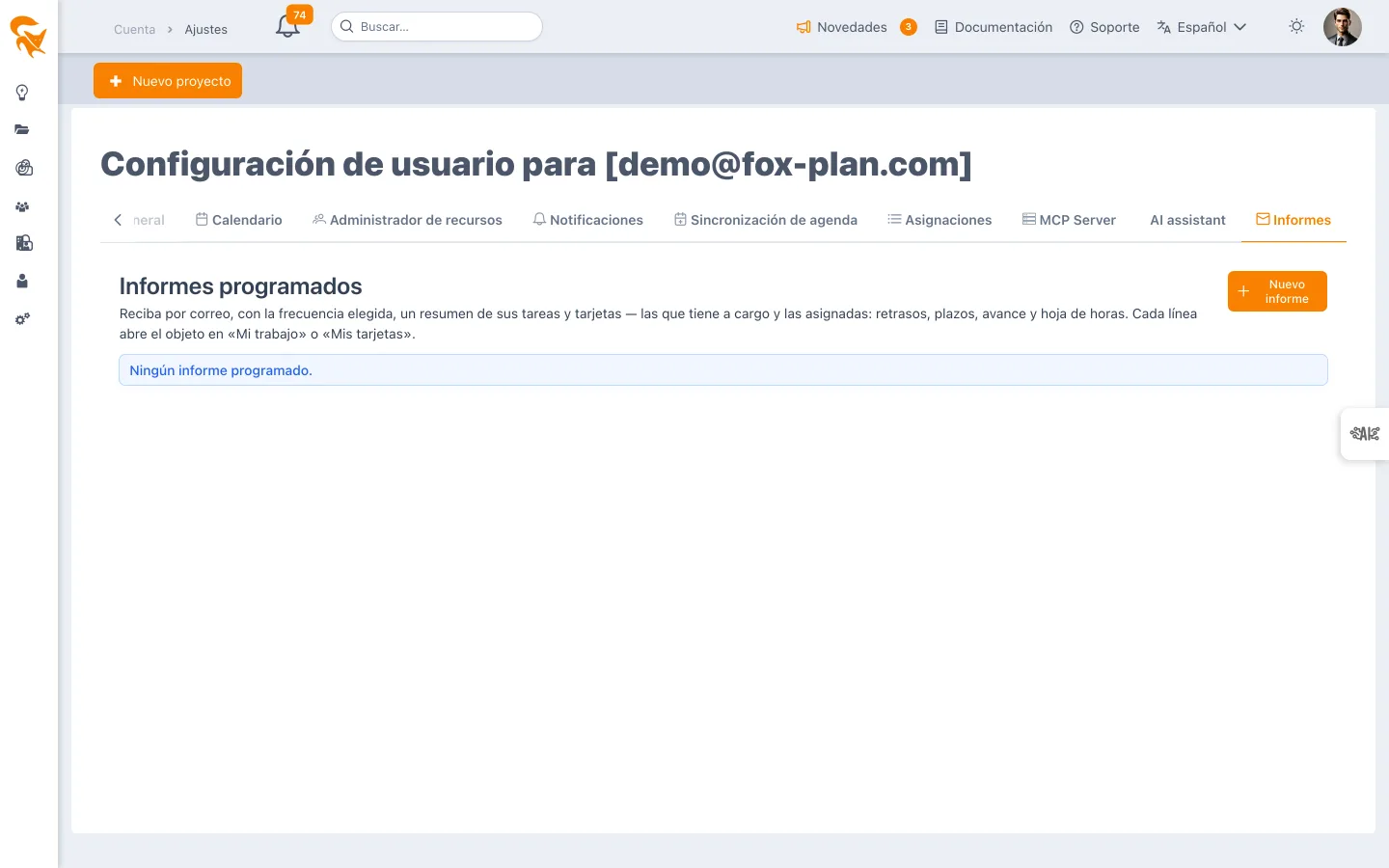Select the Informes tab

pyautogui.click(x=1294, y=220)
